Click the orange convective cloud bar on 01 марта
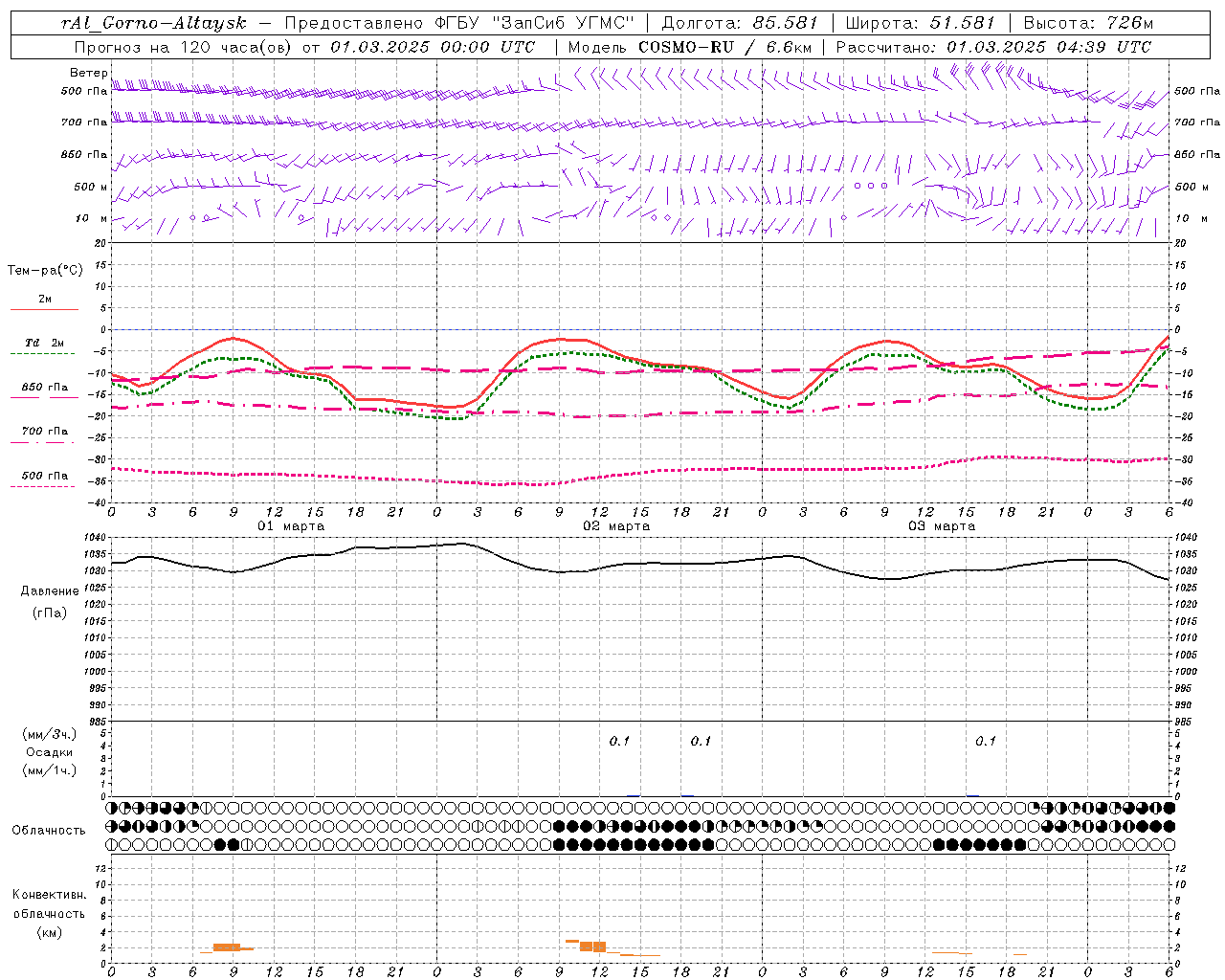The width and height of the screenshot is (1225, 980). [227, 947]
